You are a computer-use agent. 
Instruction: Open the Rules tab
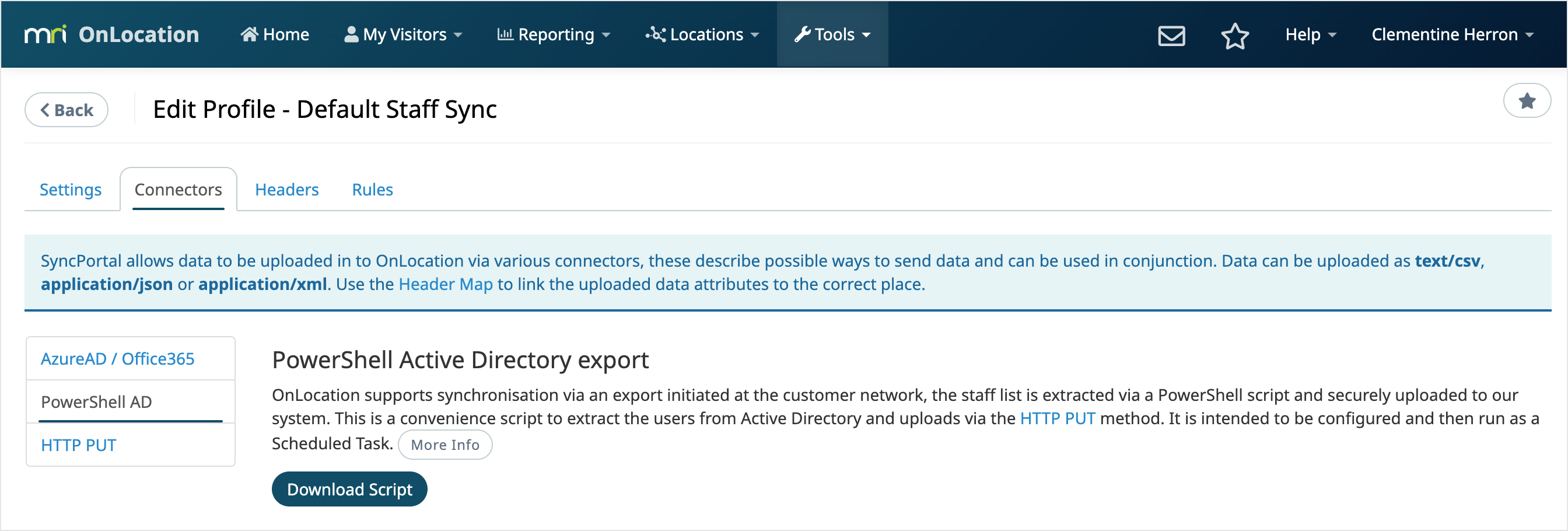tap(373, 190)
